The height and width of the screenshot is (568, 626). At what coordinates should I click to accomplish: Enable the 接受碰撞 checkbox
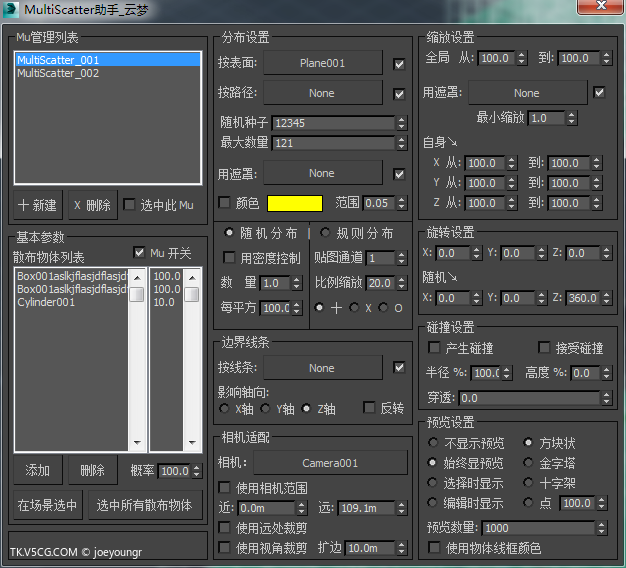[544, 347]
